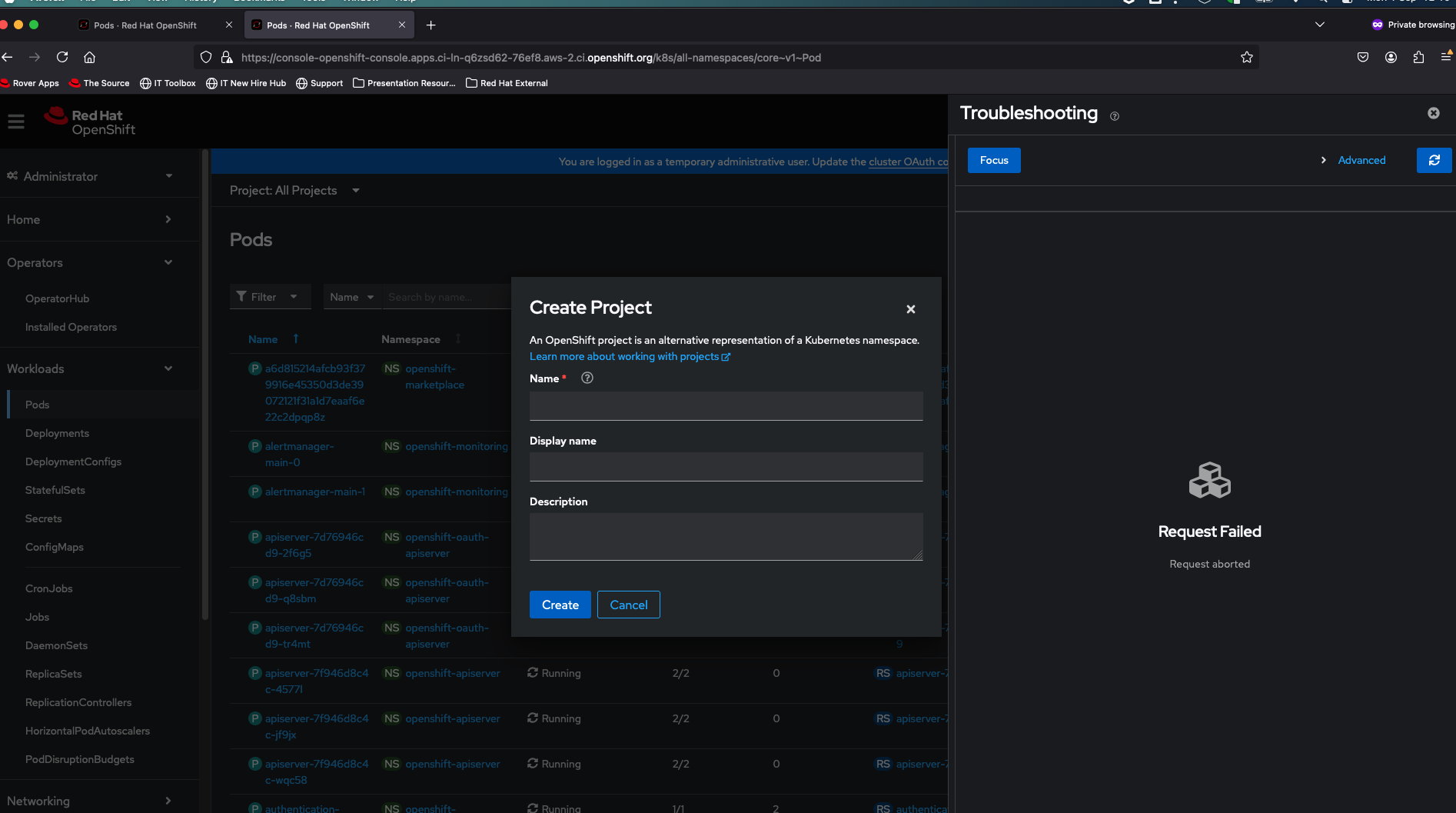
Task: Click the Display name input field
Action: [x=726, y=467]
